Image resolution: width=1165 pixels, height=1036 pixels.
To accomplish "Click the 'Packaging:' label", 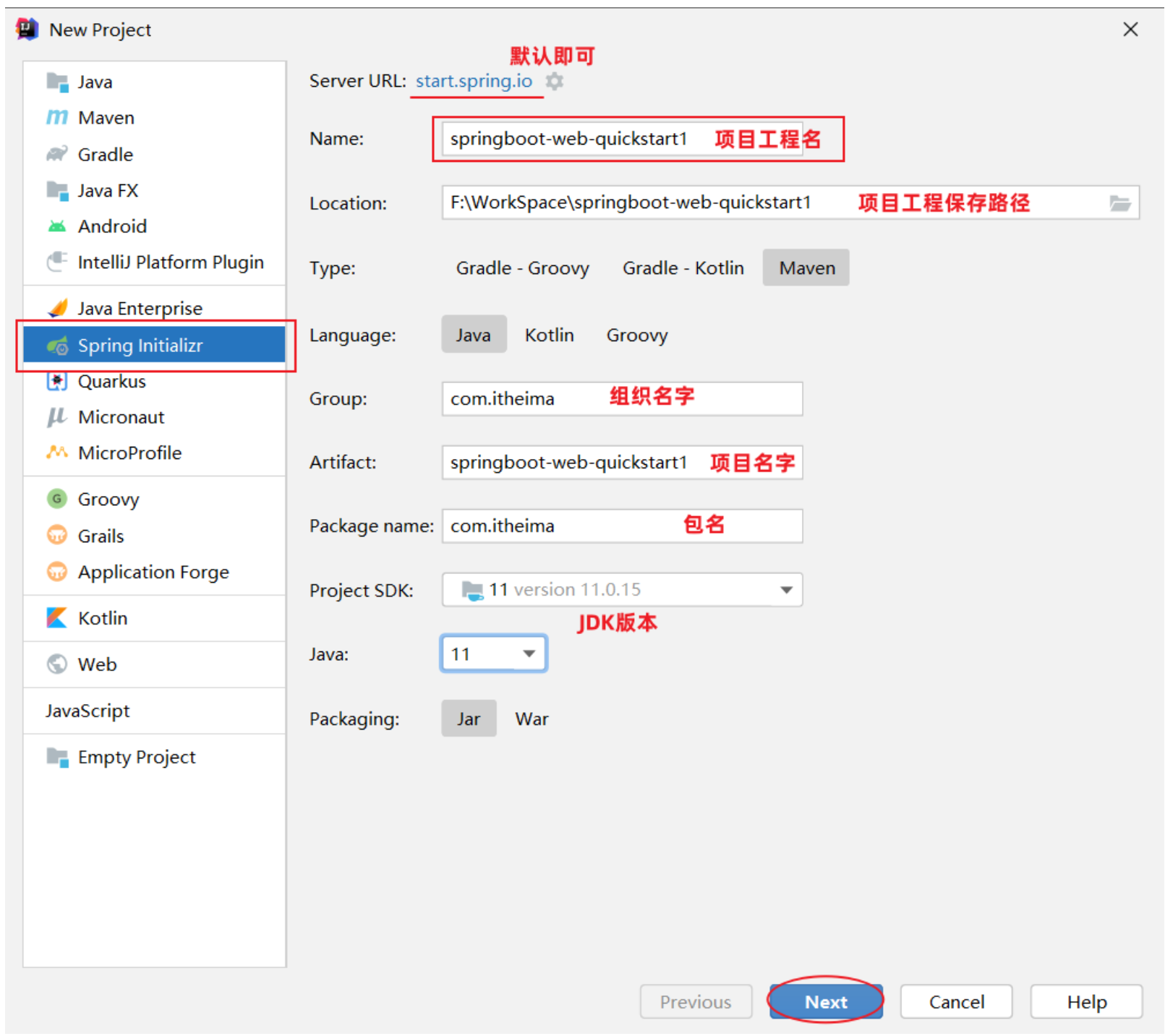I will tap(354, 719).
